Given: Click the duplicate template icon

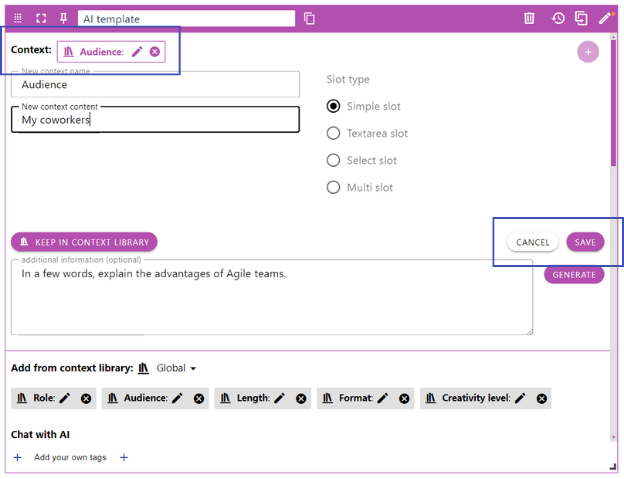Looking at the screenshot, I should click(581, 18).
